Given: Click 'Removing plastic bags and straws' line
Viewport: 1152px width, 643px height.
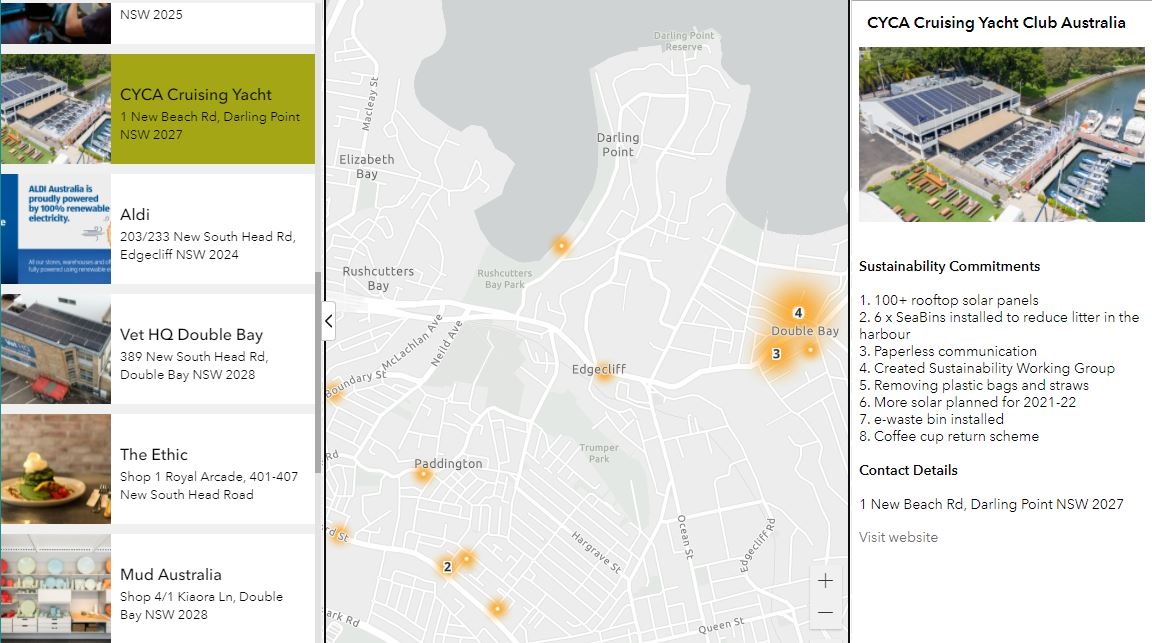Looking at the screenshot, I should [x=974, y=385].
